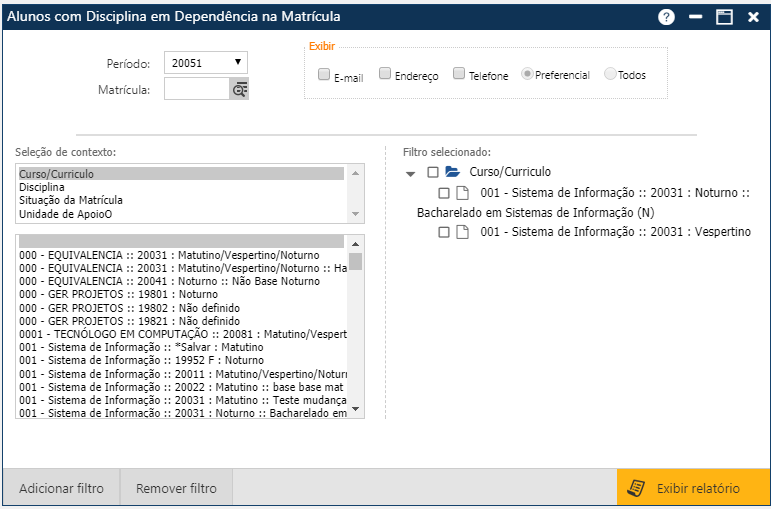Click the blue Curso/Curriculo folder icon

[452, 172]
